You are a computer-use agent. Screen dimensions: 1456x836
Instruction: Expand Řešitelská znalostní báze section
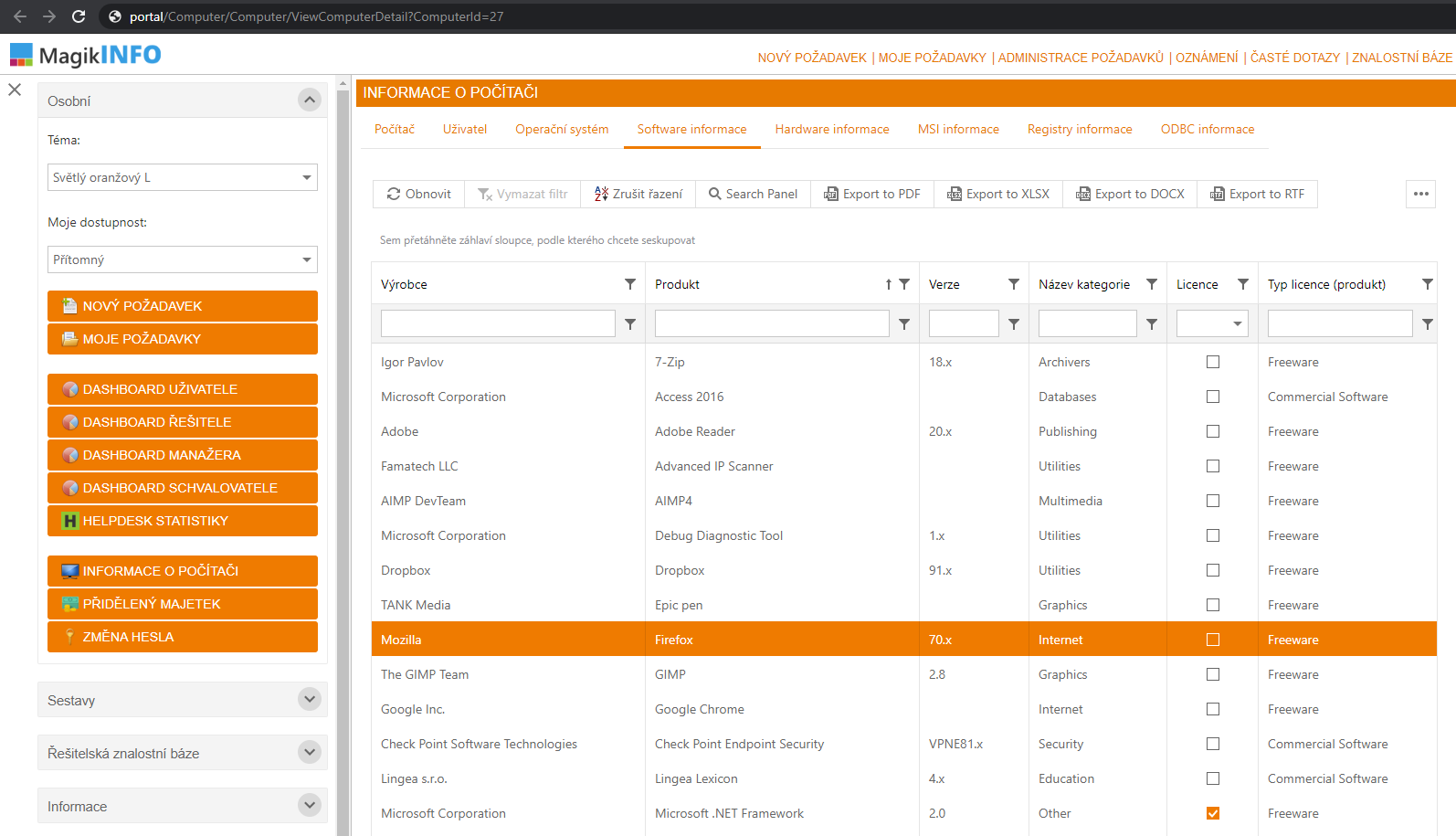coord(310,752)
